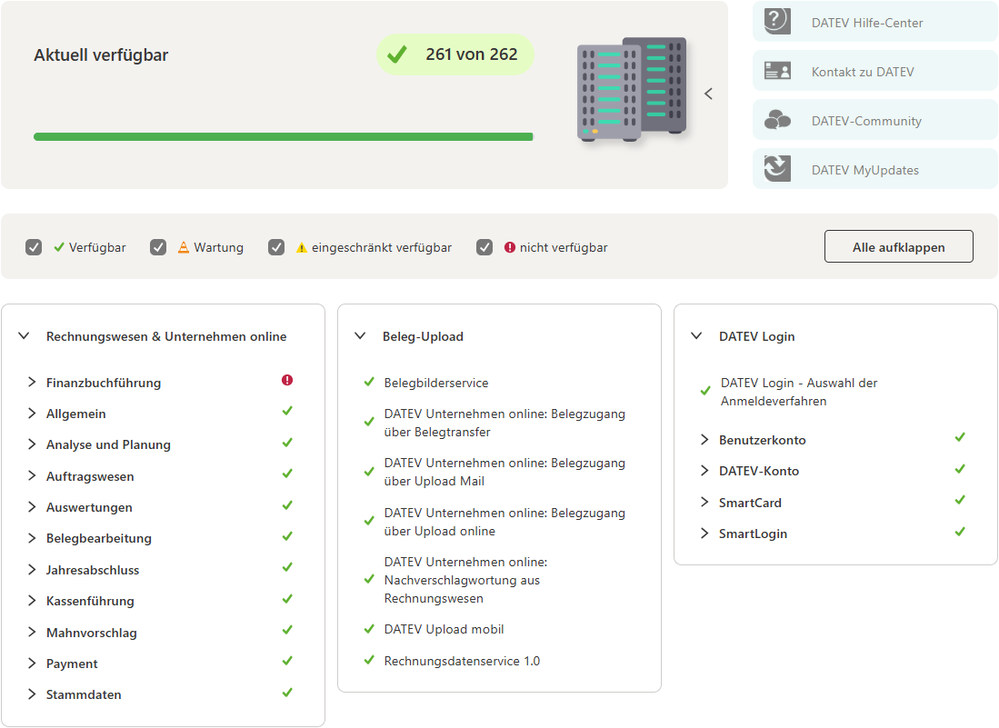Image resolution: width=999 pixels, height=728 pixels.
Task: Click 'DATEV Login - Auswahl der Anmeldeverfahren' text
Action: tap(799, 392)
